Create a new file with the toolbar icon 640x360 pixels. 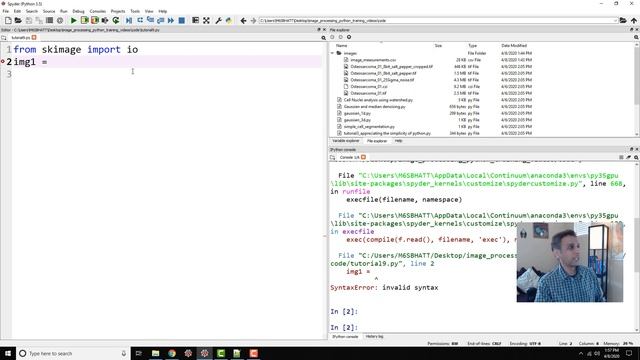[x=8, y=20]
